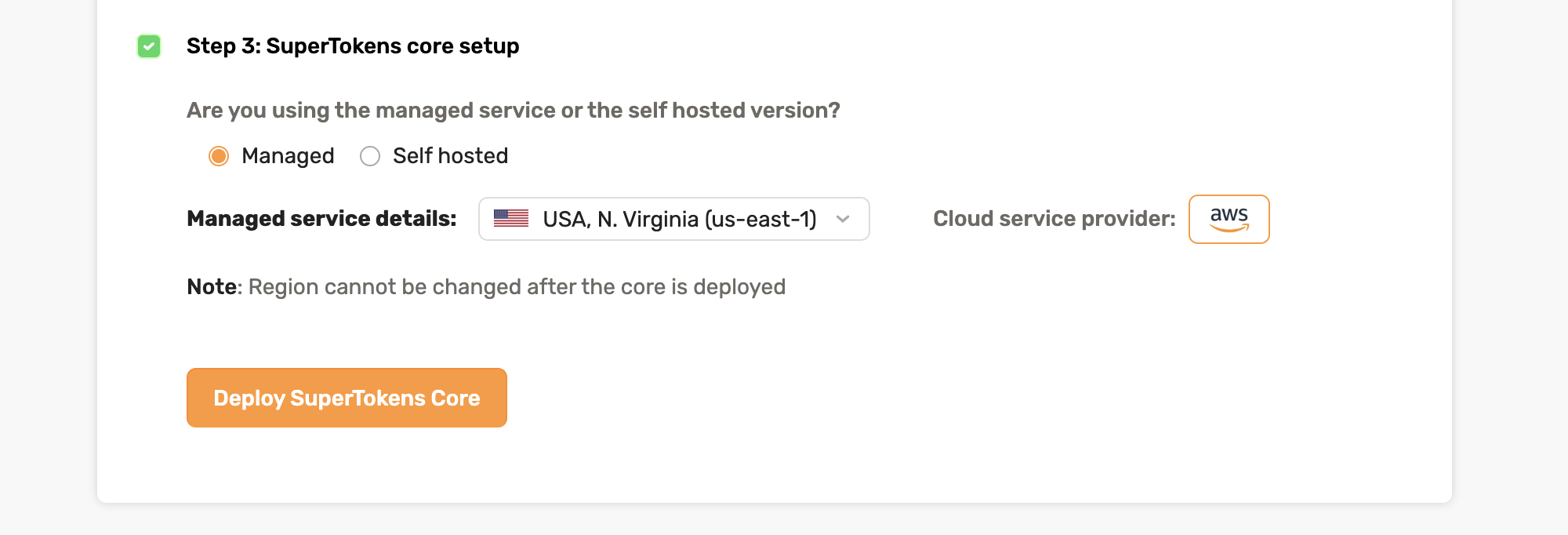Click the bold Note word
1568x535 pixels.
[x=212, y=287]
